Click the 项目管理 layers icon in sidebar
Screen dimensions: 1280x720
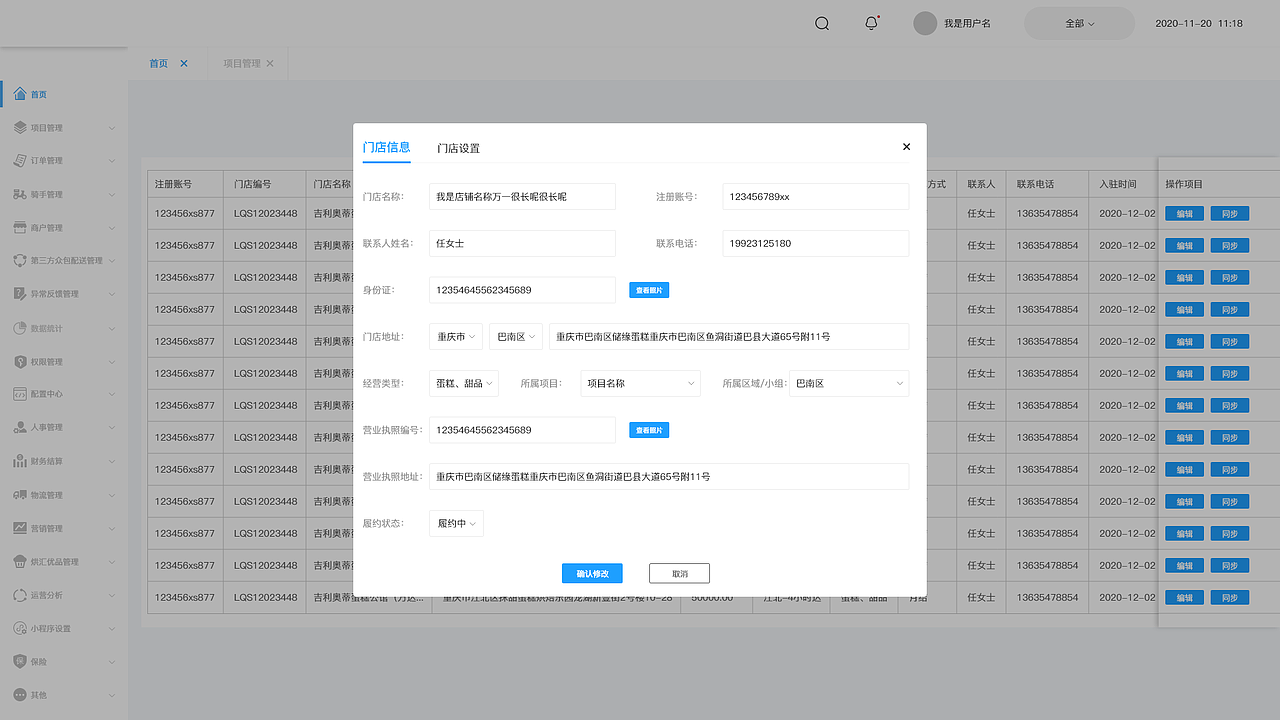[x=20, y=128]
